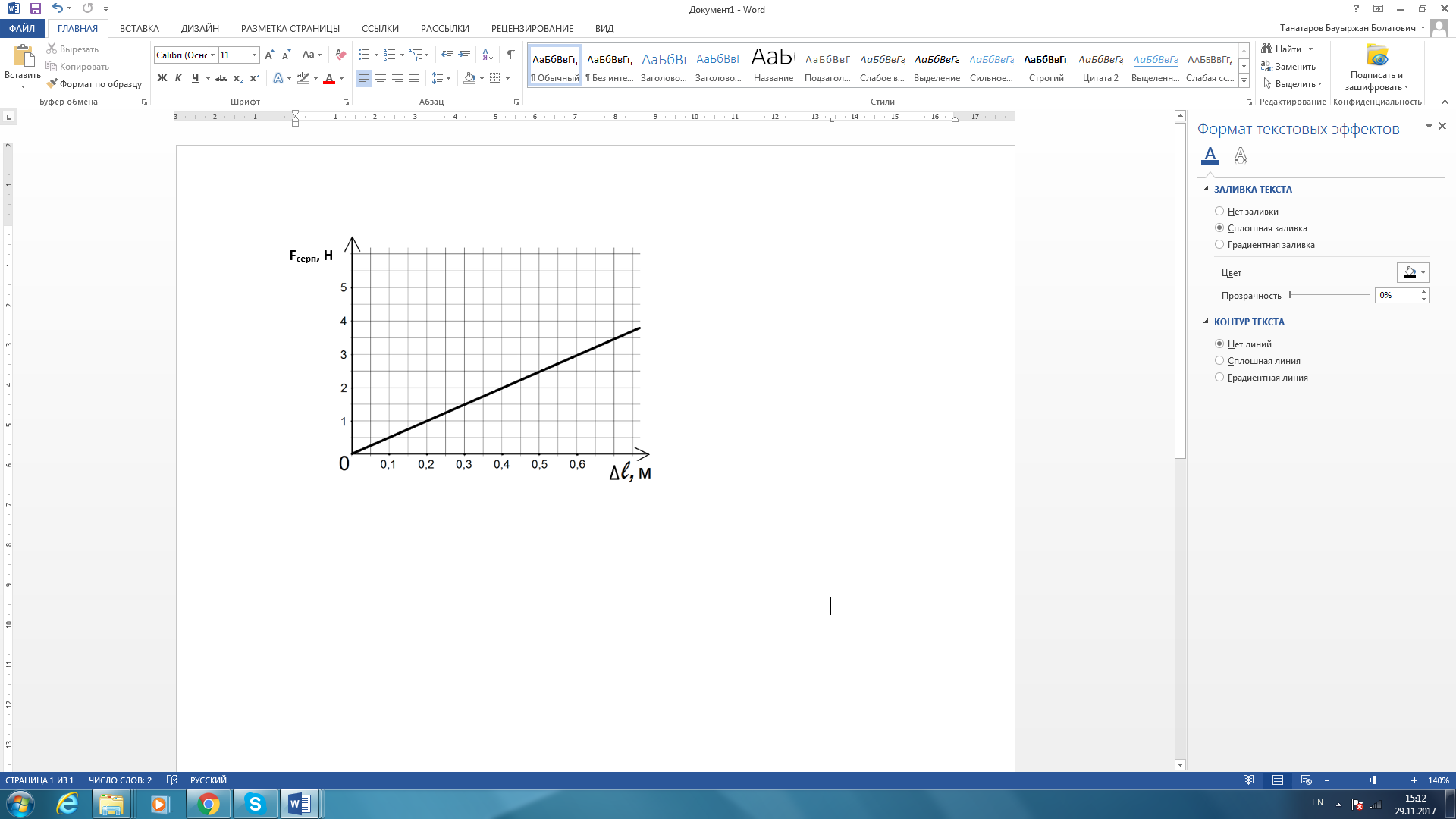The height and width of the screenshot is (819, 1456).
Task: Open the font size dropdown
Action: click(254, 55)
